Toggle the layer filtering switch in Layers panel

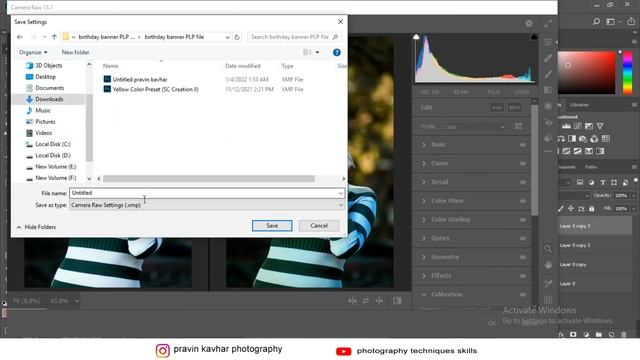(636, 180)
